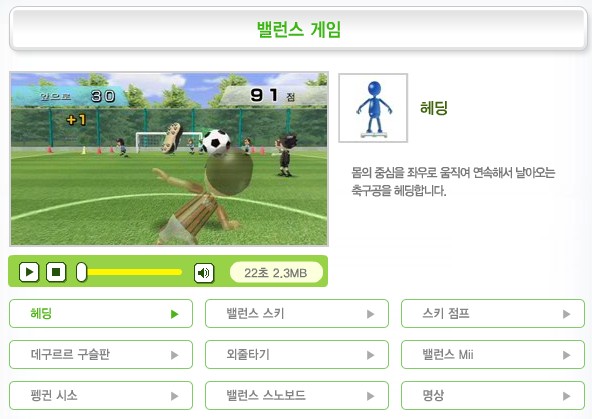Stop the video playback
The image size is (592, 419).
[56, 272]
